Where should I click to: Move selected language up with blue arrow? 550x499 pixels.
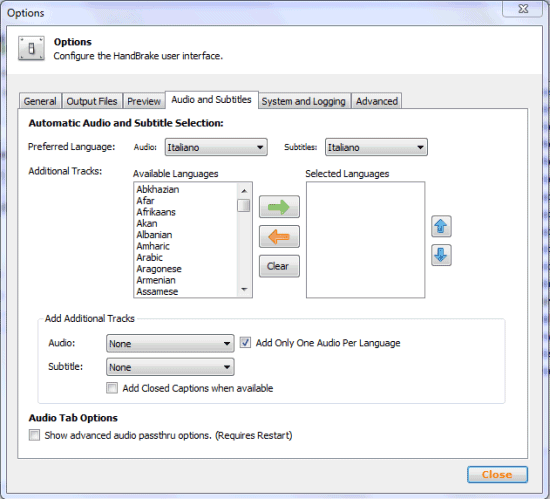tap(441, 227)
